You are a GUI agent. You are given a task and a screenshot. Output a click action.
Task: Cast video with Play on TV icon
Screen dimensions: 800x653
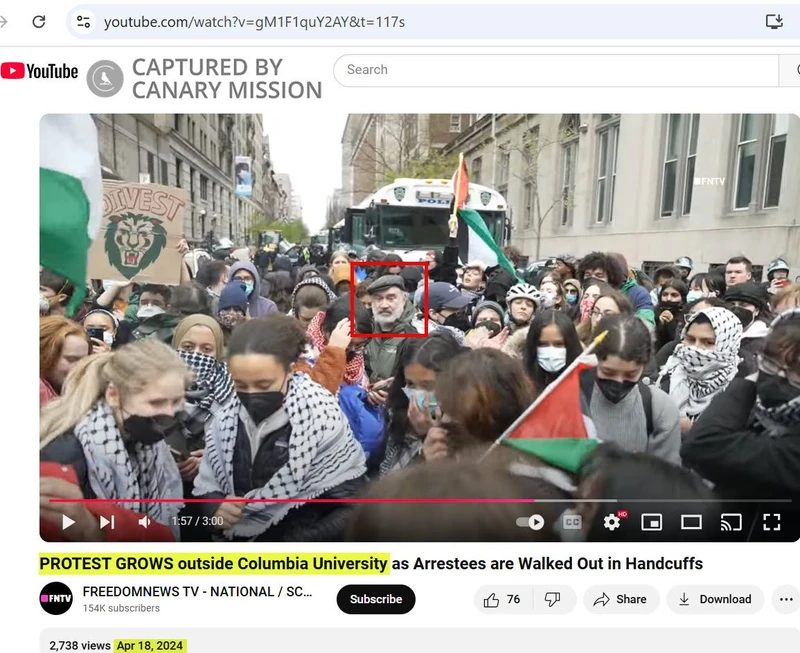(x=731, y=522)
